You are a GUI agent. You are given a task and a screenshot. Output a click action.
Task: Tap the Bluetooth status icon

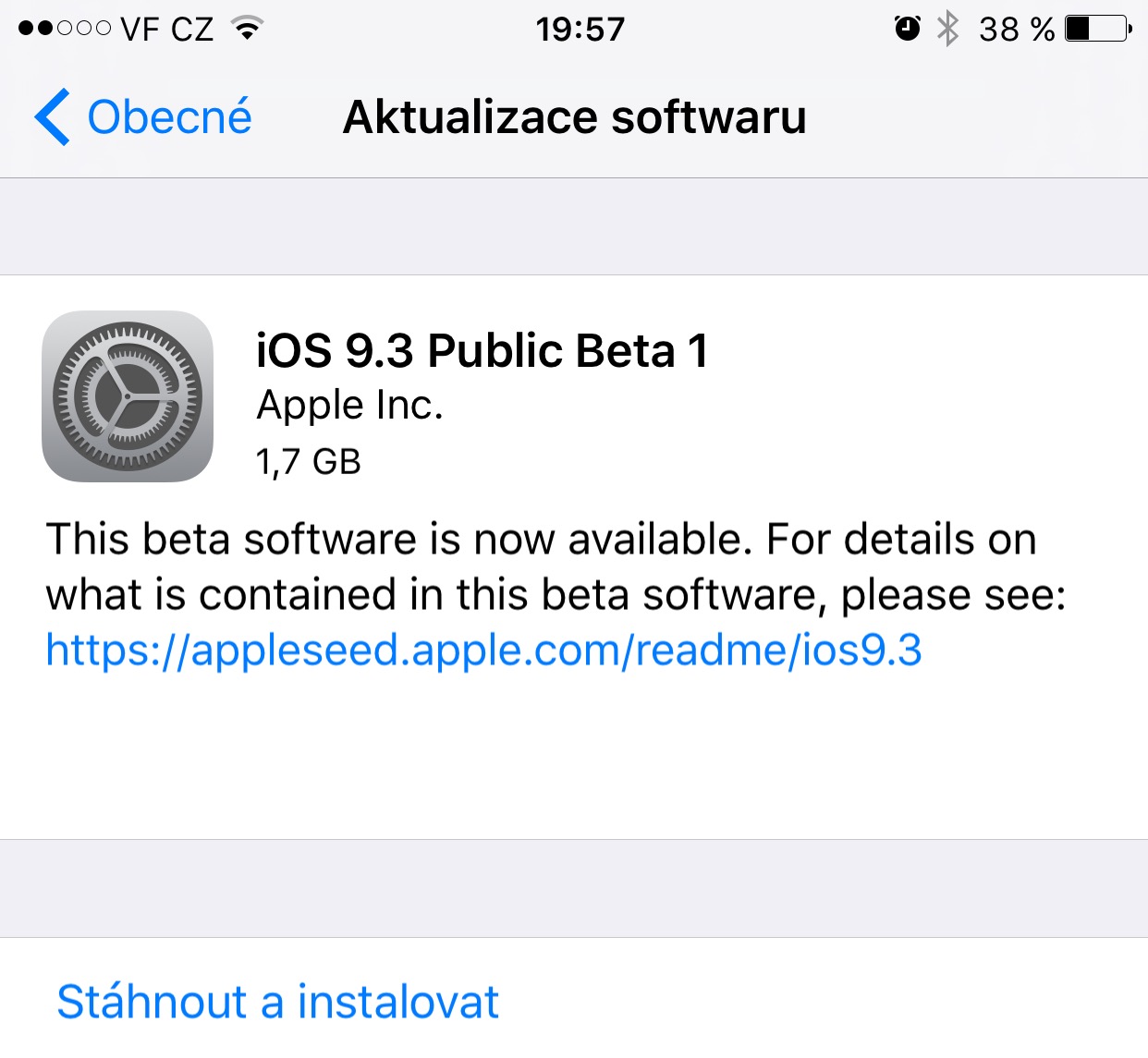(x=947, y=29)
